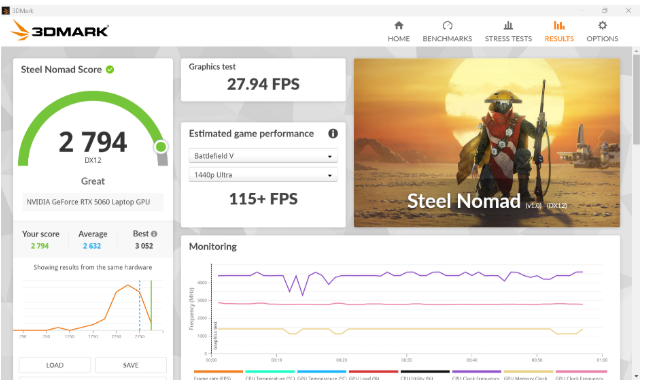Screen dimensions: 647x382
Task: Click the vertical scrollbar thumb on right
Action: coord(636,99)
